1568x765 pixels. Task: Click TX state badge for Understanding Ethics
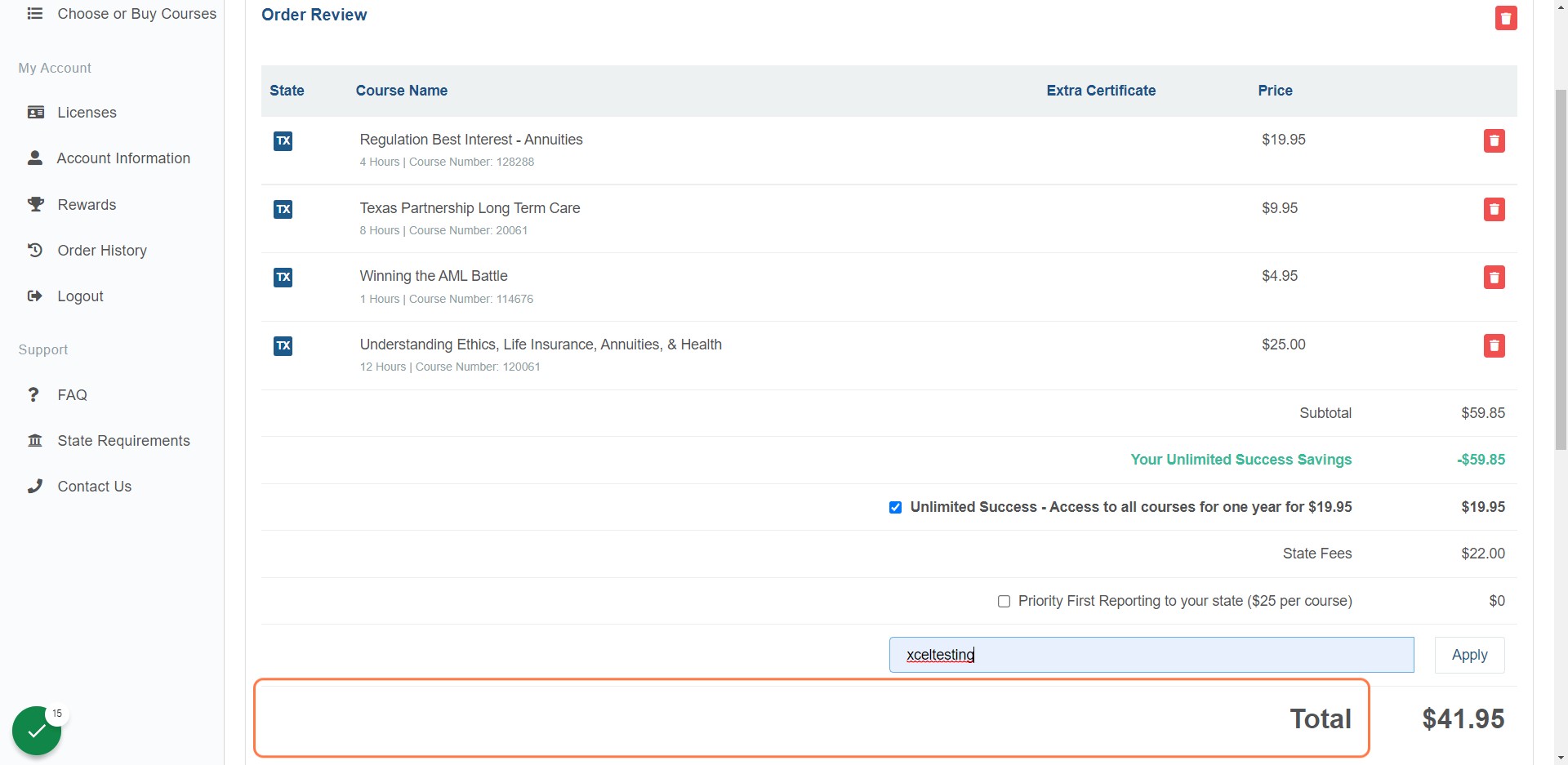283,346
